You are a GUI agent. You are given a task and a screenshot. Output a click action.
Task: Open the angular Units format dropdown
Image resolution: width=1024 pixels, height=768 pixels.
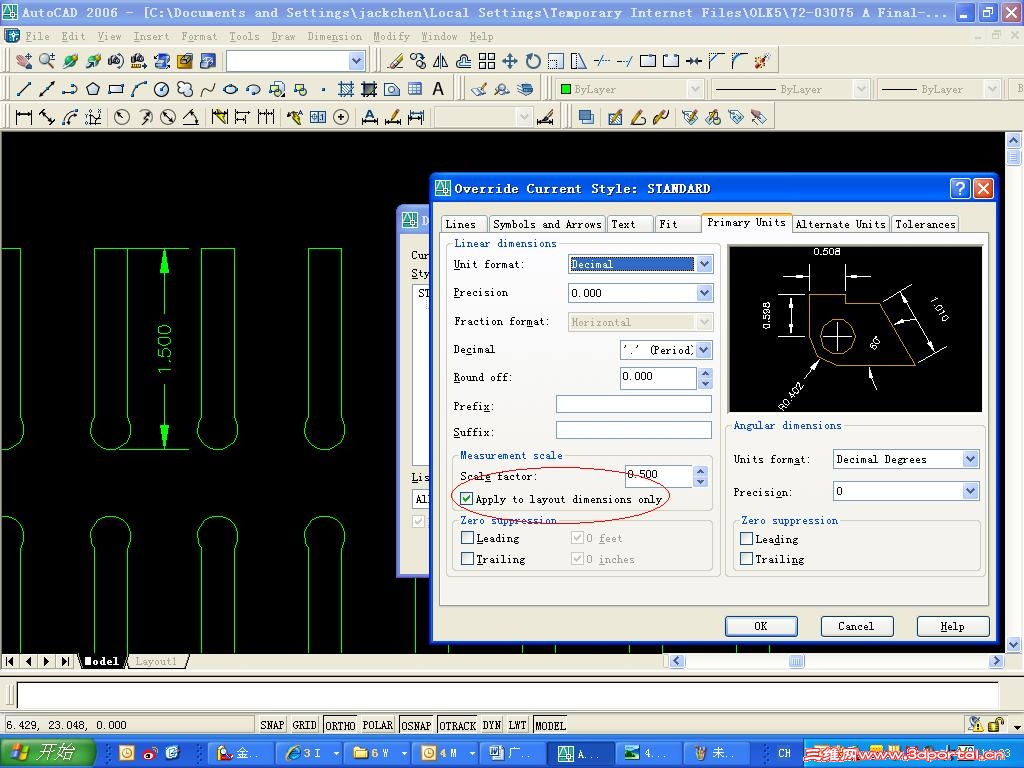point(969,459)
